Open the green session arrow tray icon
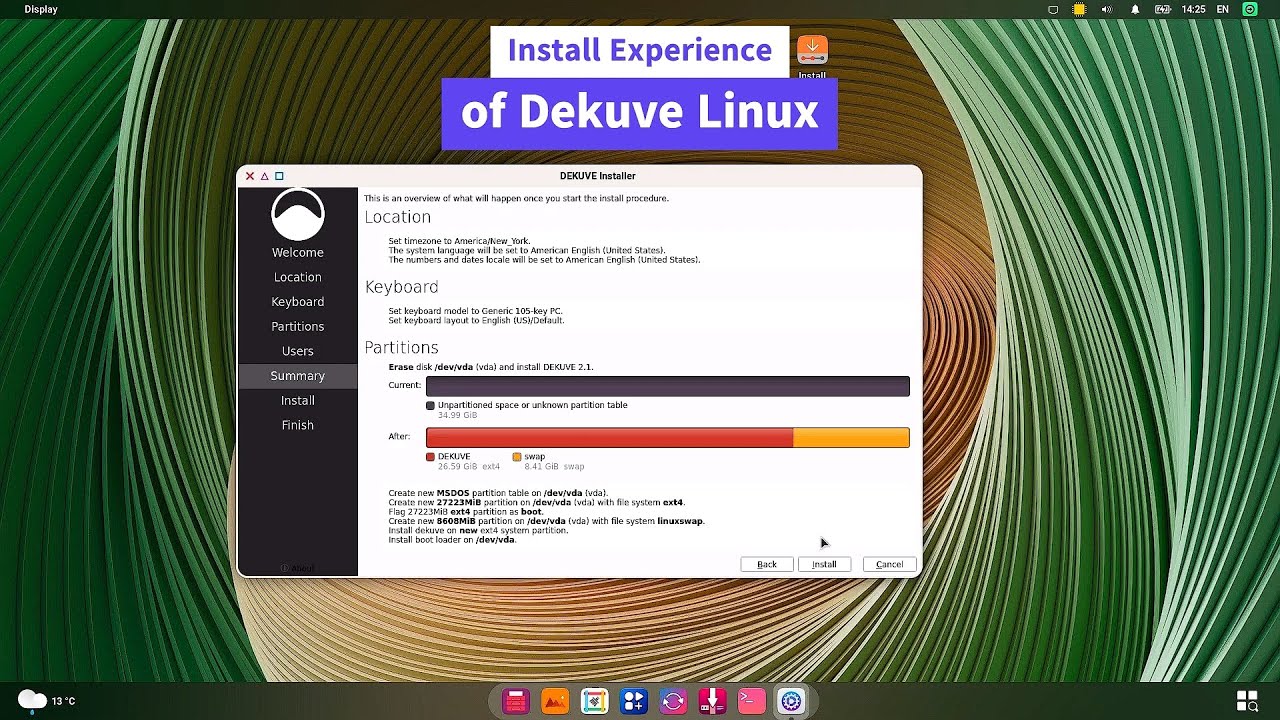The height and width of the screenshot is (720, 1280). [1250, 9]
